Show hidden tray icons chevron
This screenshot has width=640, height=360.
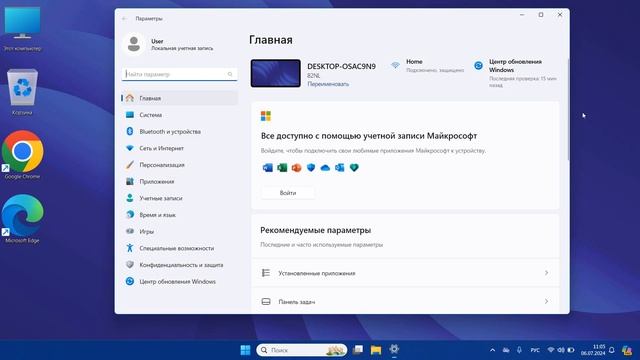[493, 350]
